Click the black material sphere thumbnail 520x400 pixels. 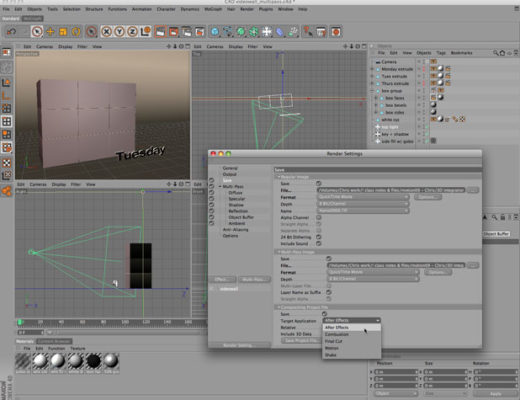(x=93, y=361)
